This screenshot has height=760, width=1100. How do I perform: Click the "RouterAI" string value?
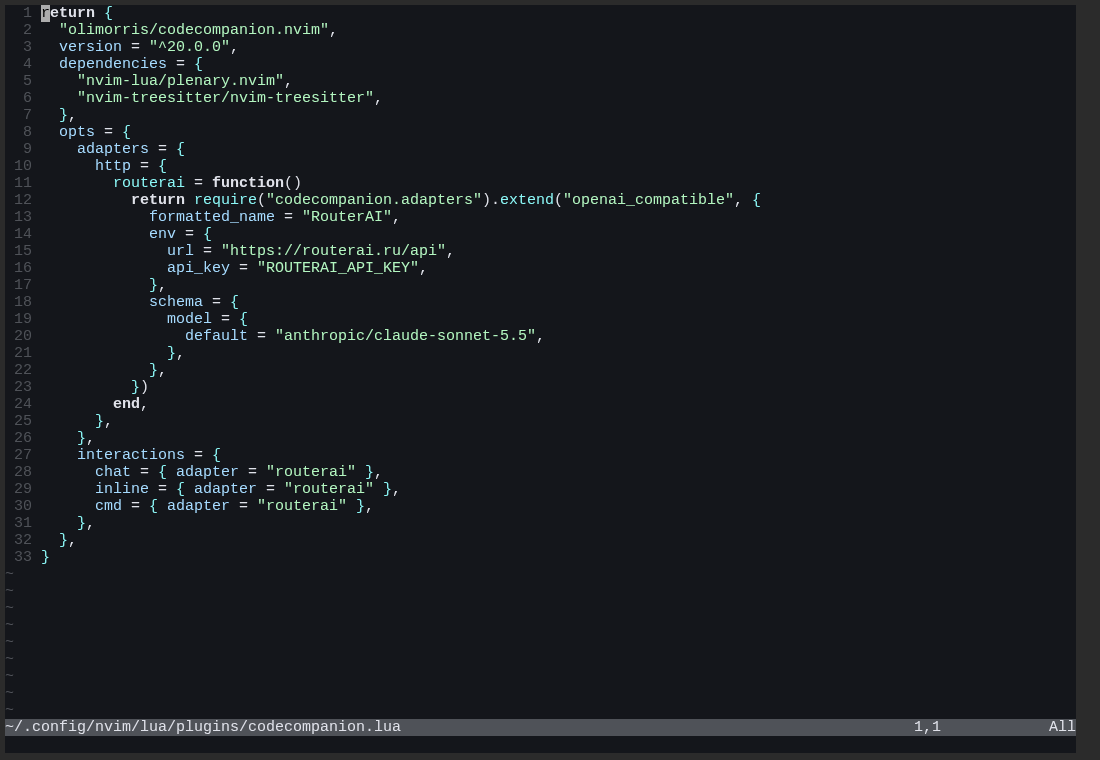pos(347,216)
